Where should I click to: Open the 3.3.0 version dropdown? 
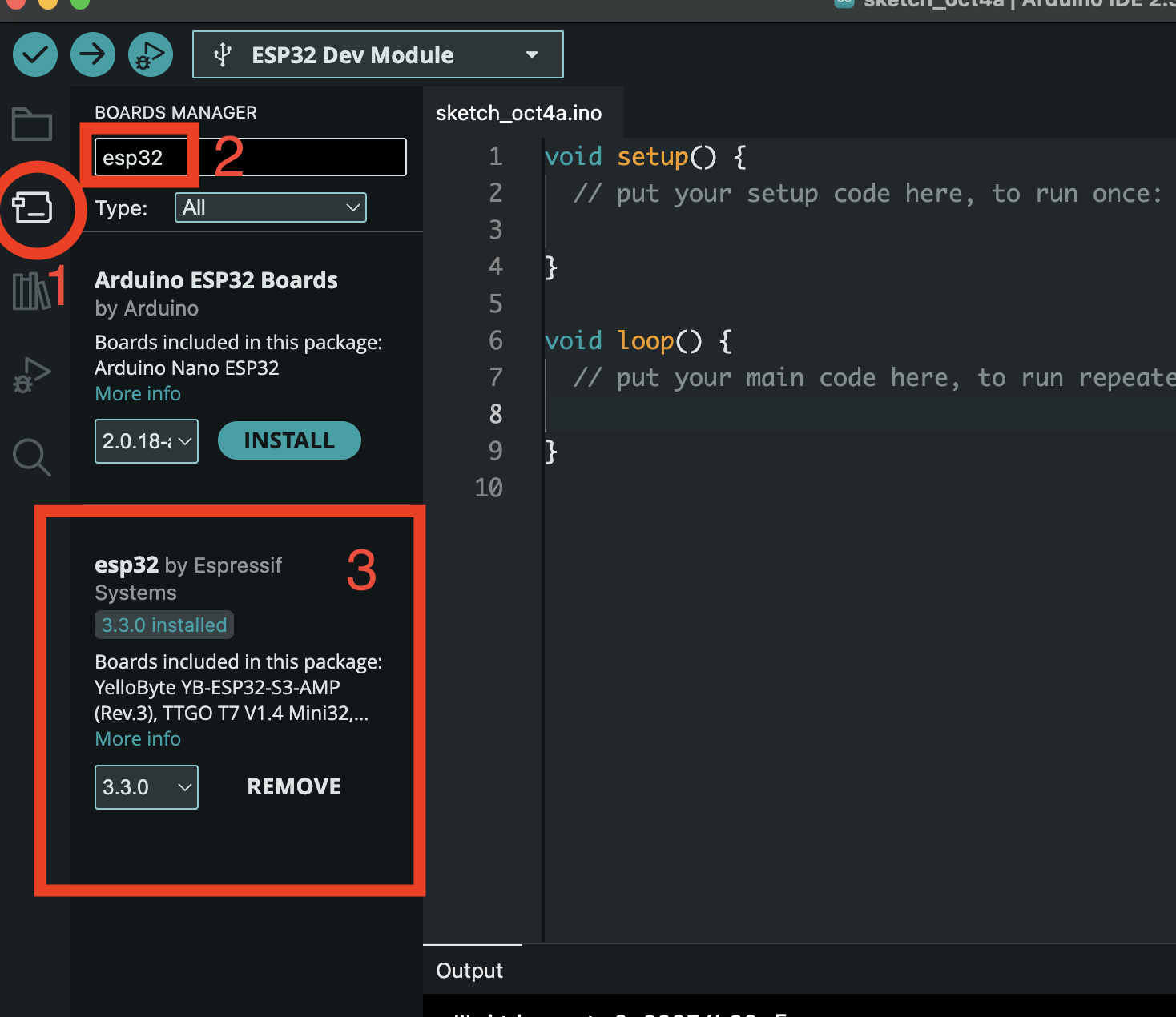pos(146,787)
